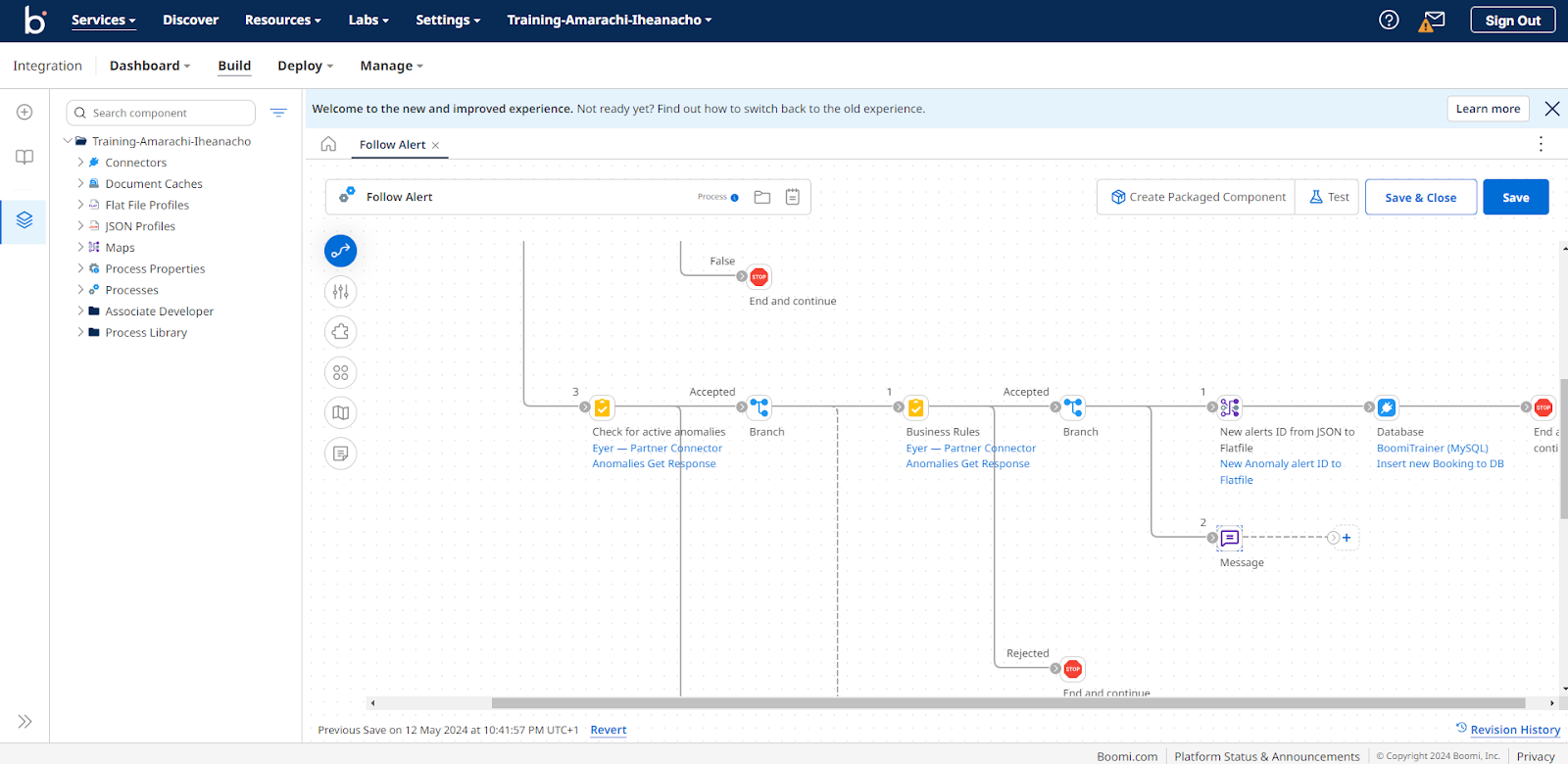Open the Discover menu item
1568x764 pixels.
[190, 20]
